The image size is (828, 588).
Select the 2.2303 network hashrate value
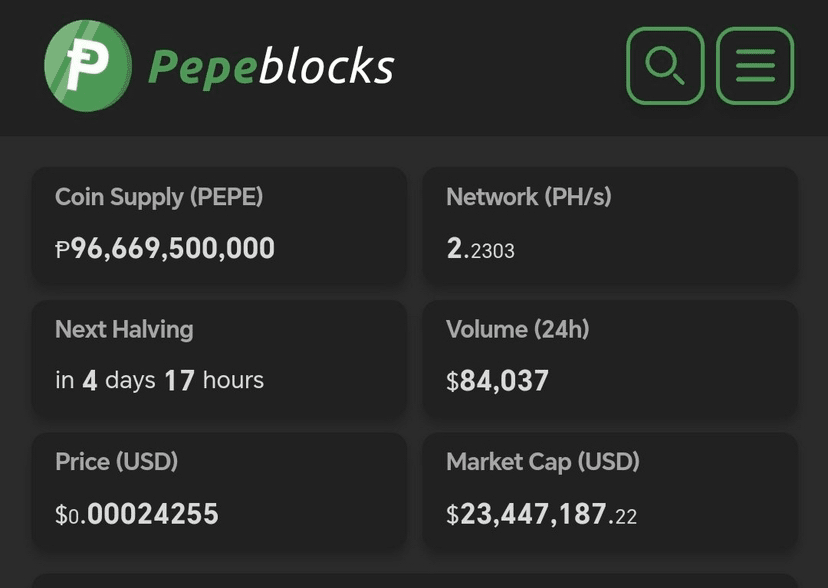pyautogui.click(x=480, y=249)
